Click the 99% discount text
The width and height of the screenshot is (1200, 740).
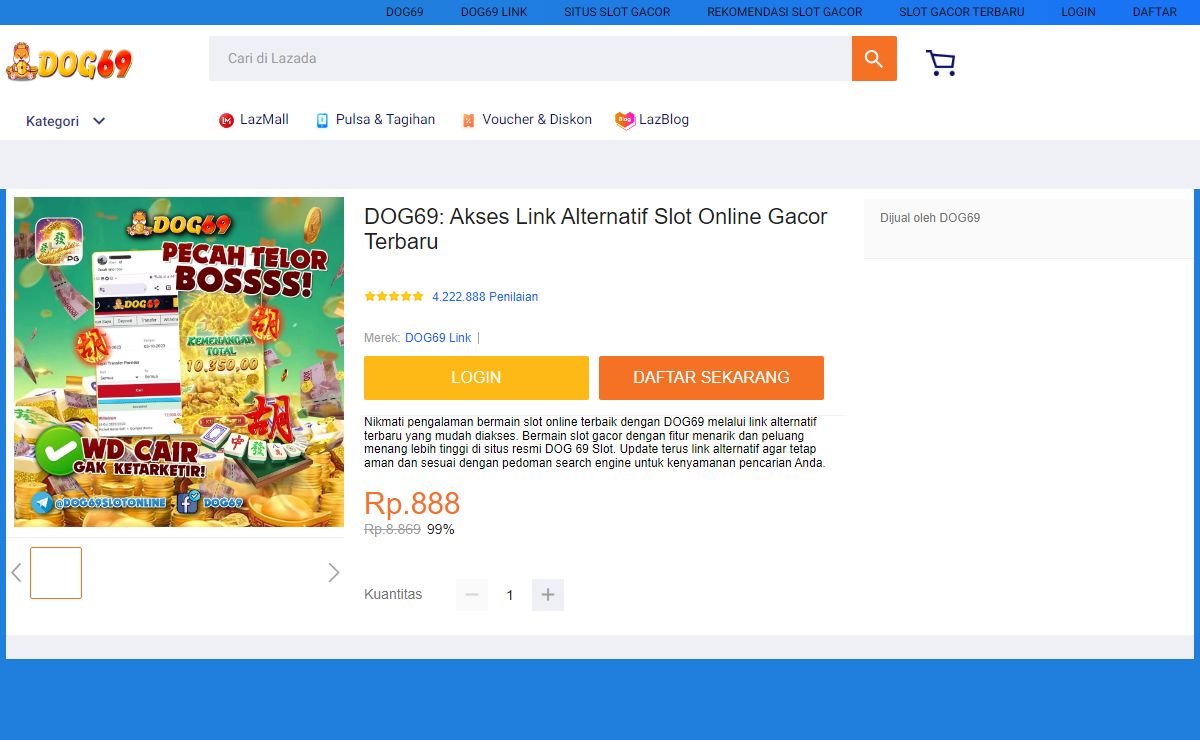point(441,529)
